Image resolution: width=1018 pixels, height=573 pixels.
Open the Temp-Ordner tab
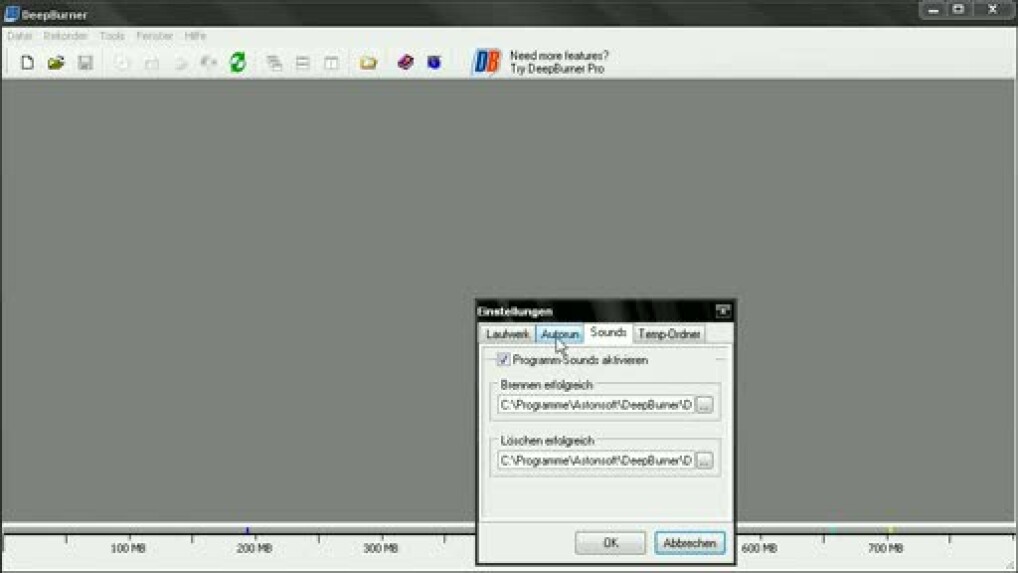click(x=669, y=334)
